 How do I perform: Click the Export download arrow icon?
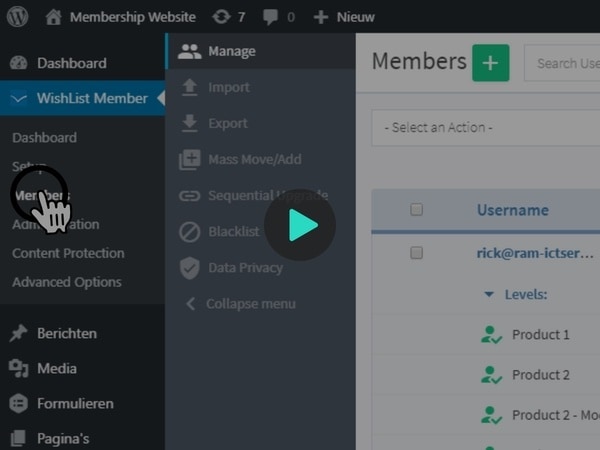click(189, 123)
